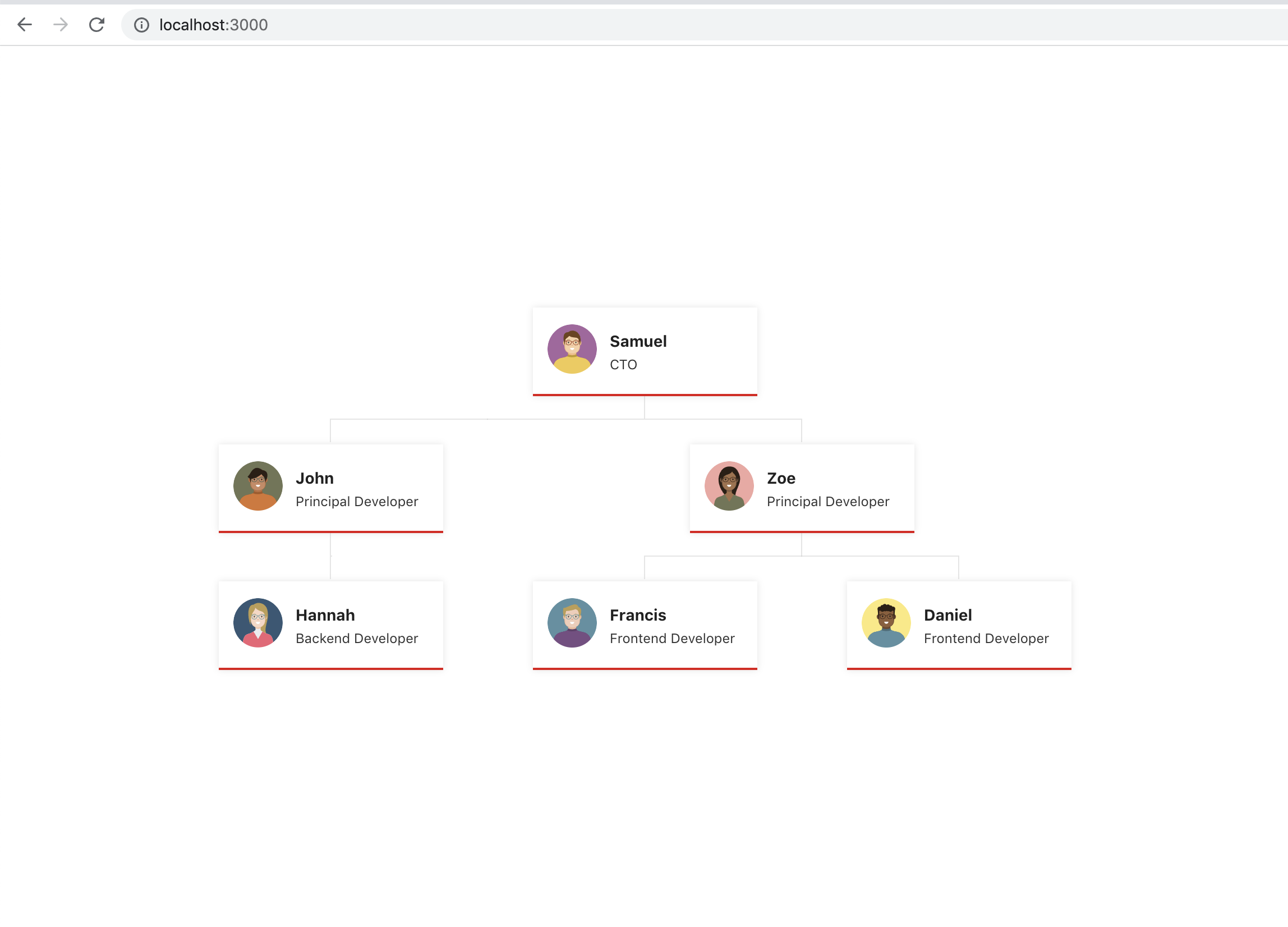The height and width of the screenshot is (927, 1288).
Task: Select the name Zoe
Action: [781, 478]
